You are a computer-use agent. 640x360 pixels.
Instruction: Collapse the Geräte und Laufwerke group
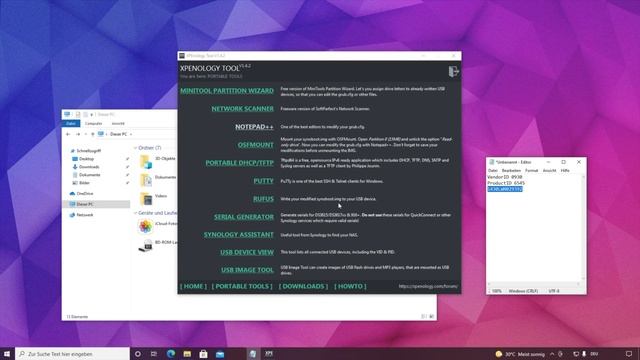pos(135,213)
